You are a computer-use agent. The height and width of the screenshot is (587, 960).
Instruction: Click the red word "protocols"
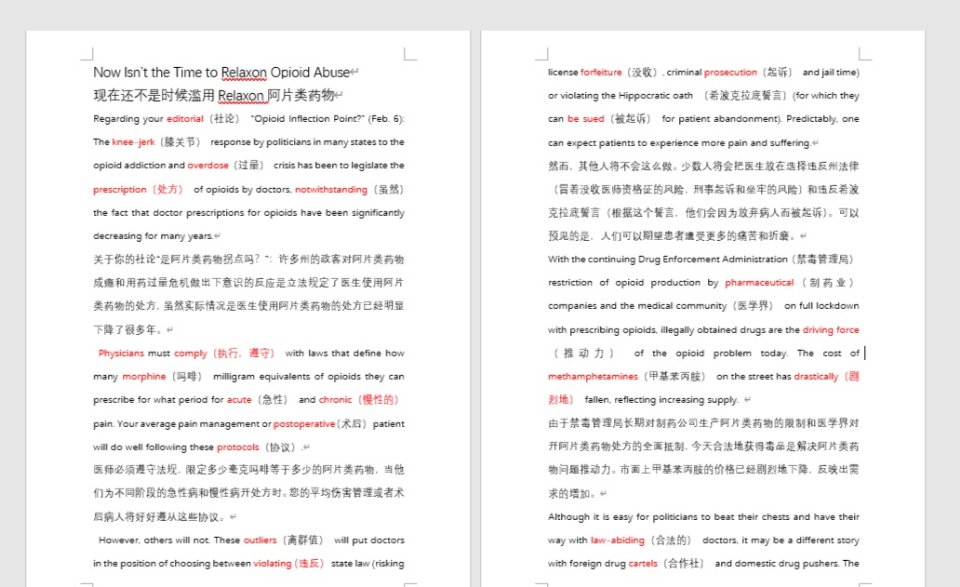238,447
